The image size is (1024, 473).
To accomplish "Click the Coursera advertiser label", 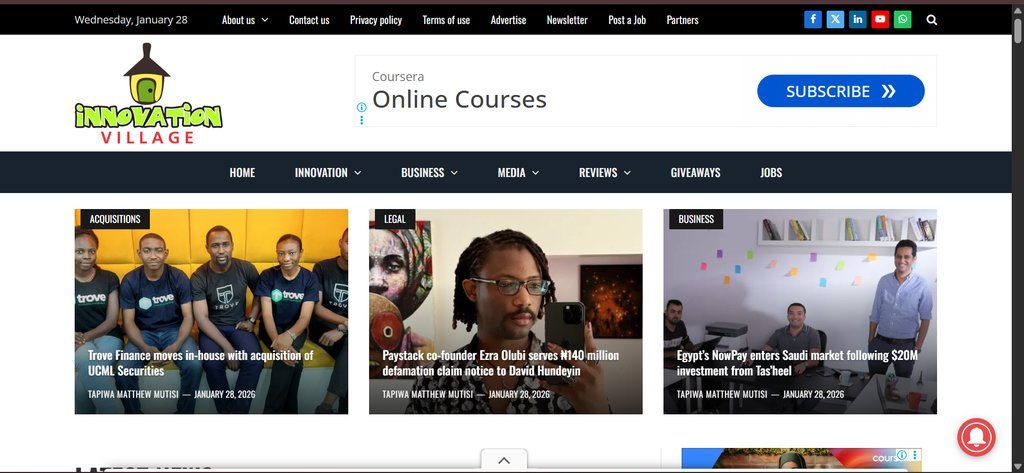I will [x=398, y=76].
